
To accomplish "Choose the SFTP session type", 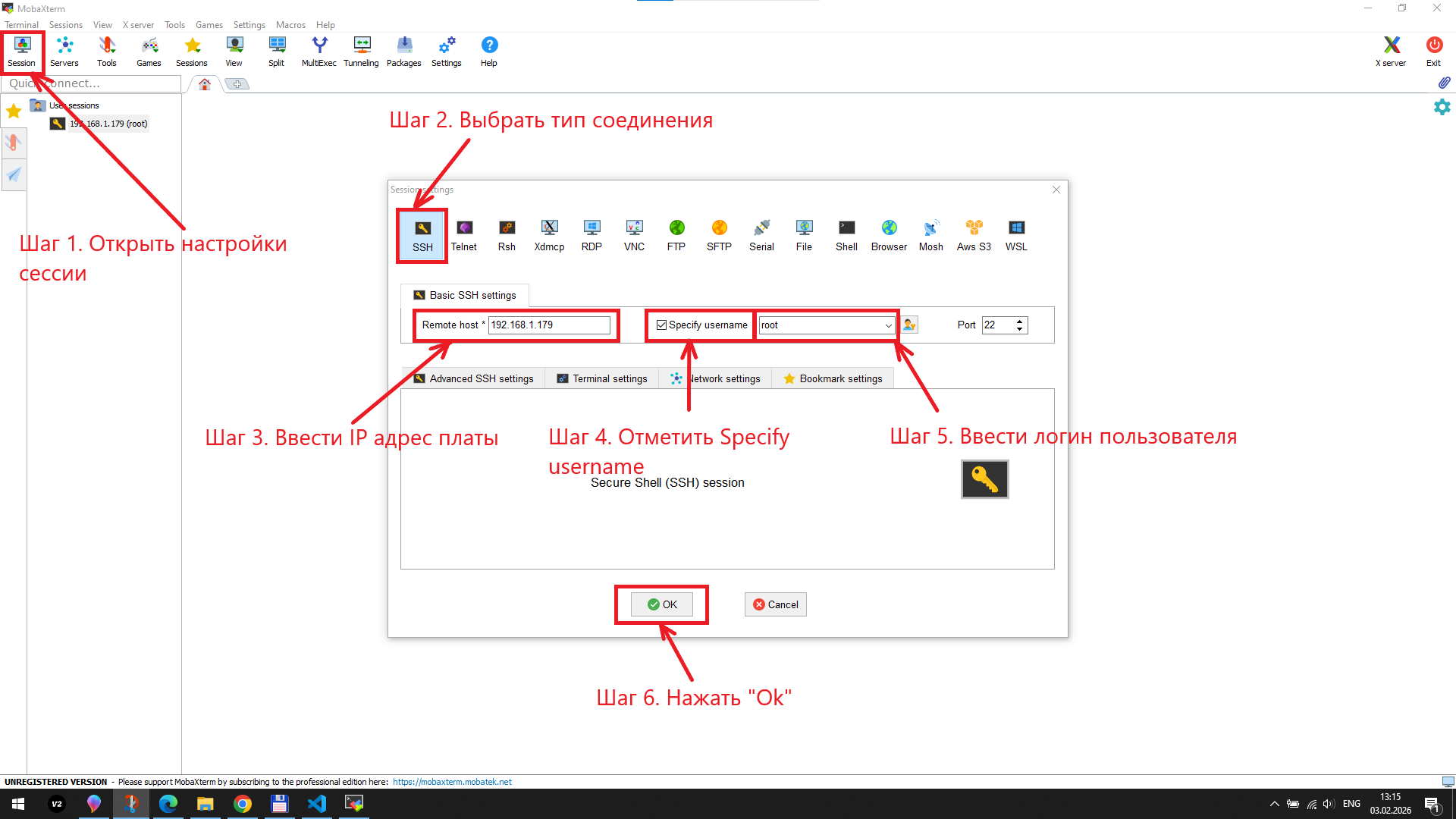I will pyautogui.click(x=719, y=235).
